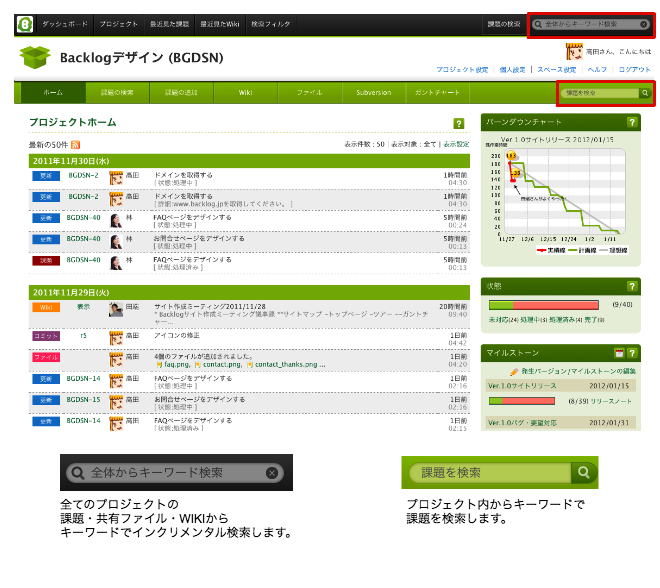660x588 pixels.
Task: Open the RSS feed icon next to 最新の50件
Action: point(75,145)
